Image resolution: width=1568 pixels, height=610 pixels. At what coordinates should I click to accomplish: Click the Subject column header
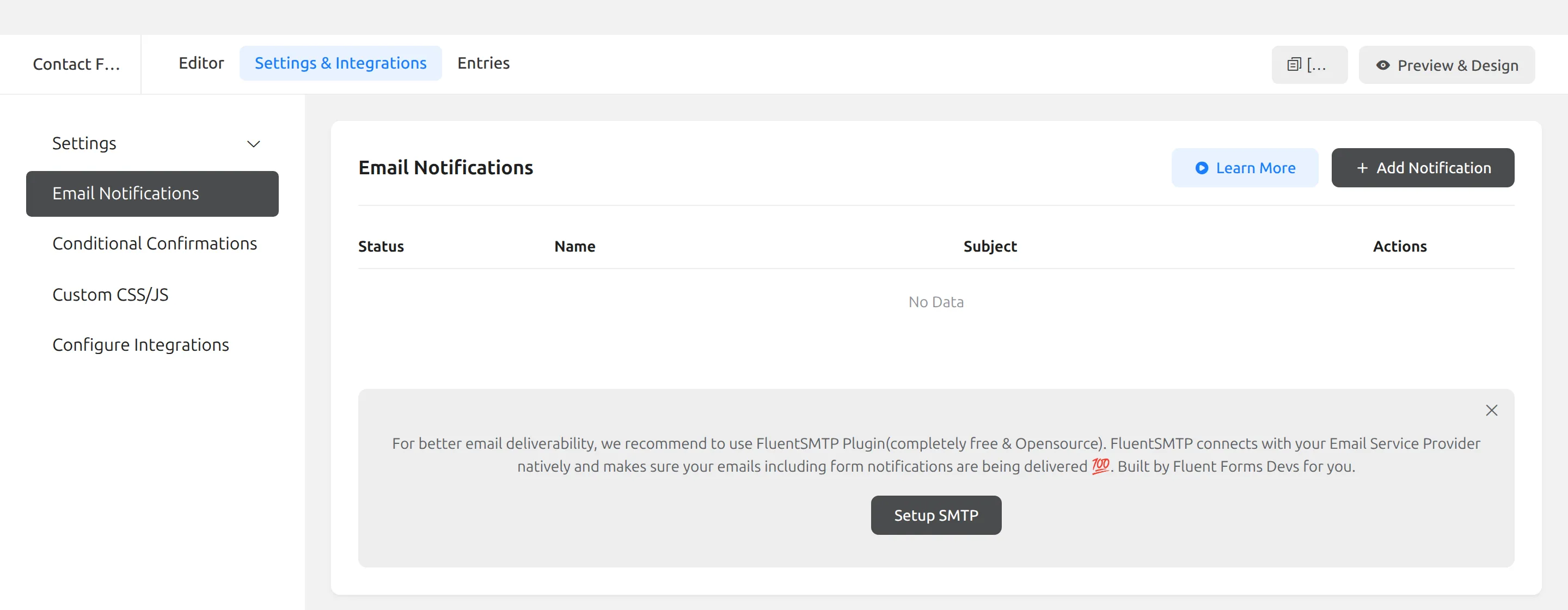point(990,247)
